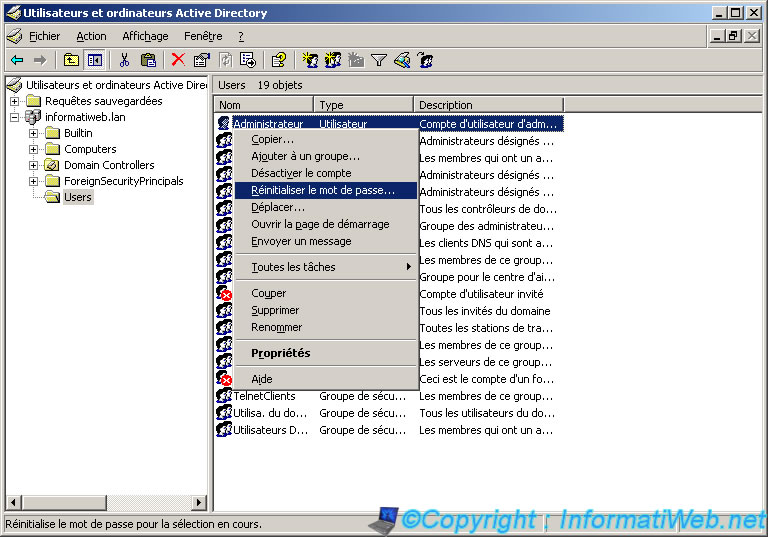Click the Refresh toolbar icon
The height and width of the screenshot is (537, 768).
point(225,60)
